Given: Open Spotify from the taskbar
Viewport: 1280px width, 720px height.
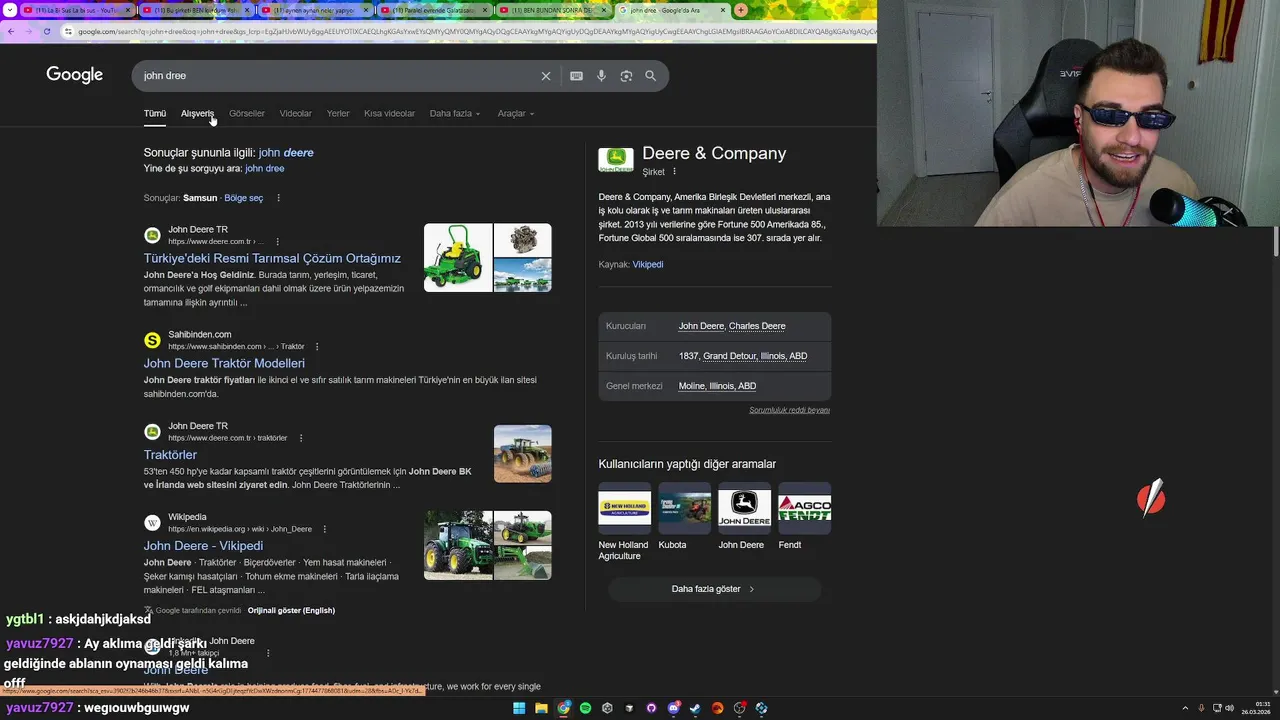Looking at the screenshot, I should [x=585, y=708].
